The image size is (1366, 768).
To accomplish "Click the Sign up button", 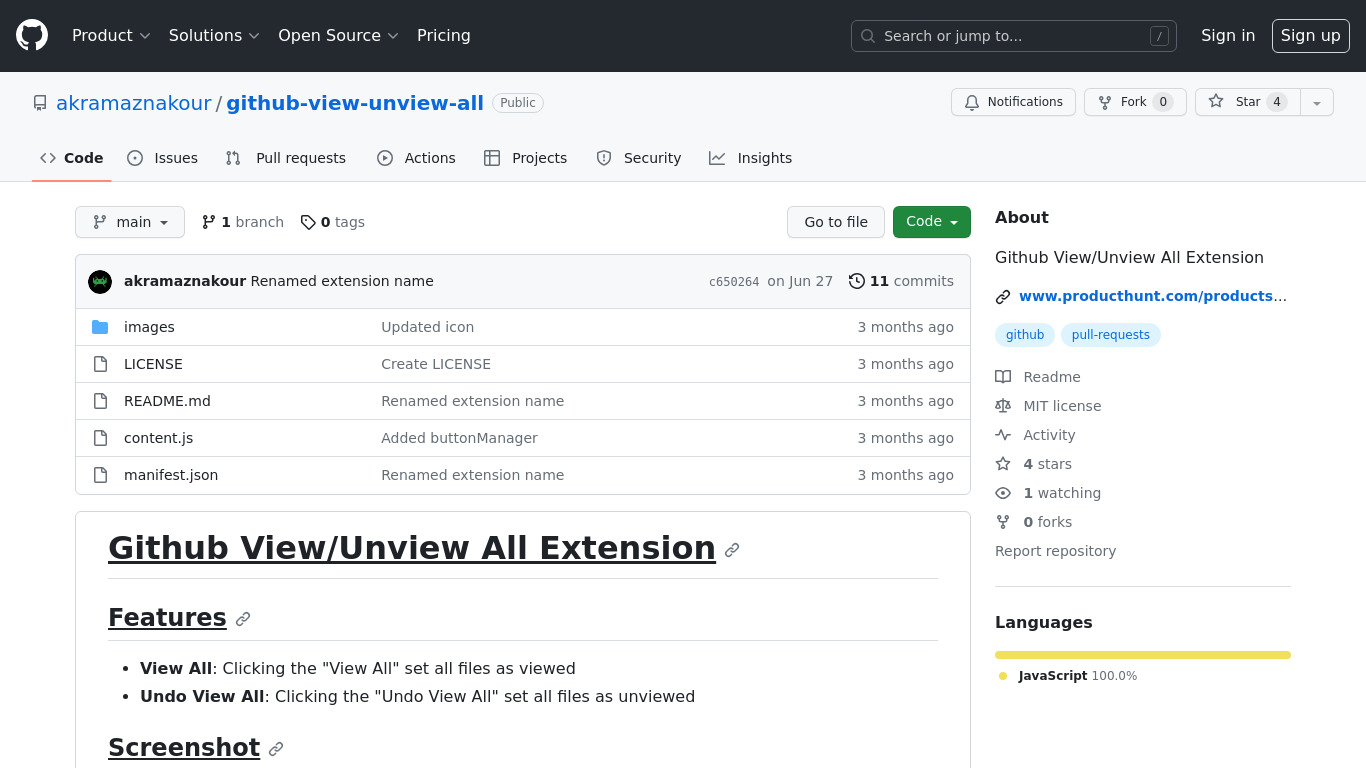I will pyautogui.click(x=1310, y=36).
